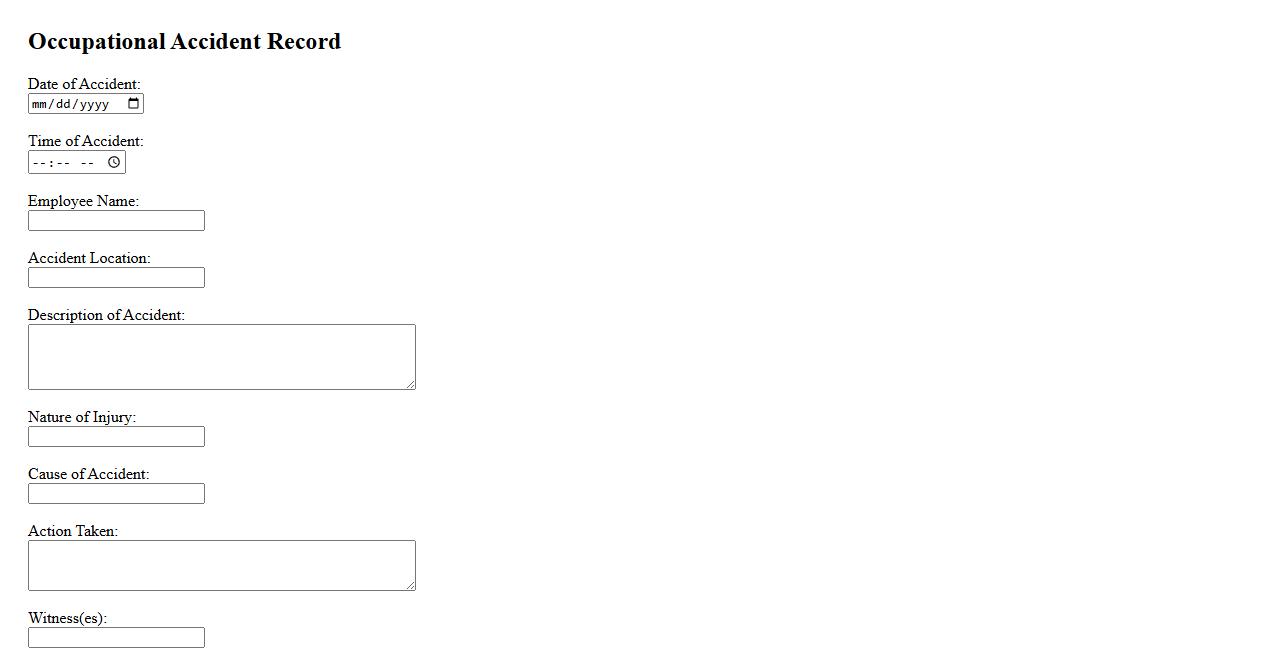Click the Cause of Accident text box
Viewport: 1278px width, 650px height.
pos(116,494)
